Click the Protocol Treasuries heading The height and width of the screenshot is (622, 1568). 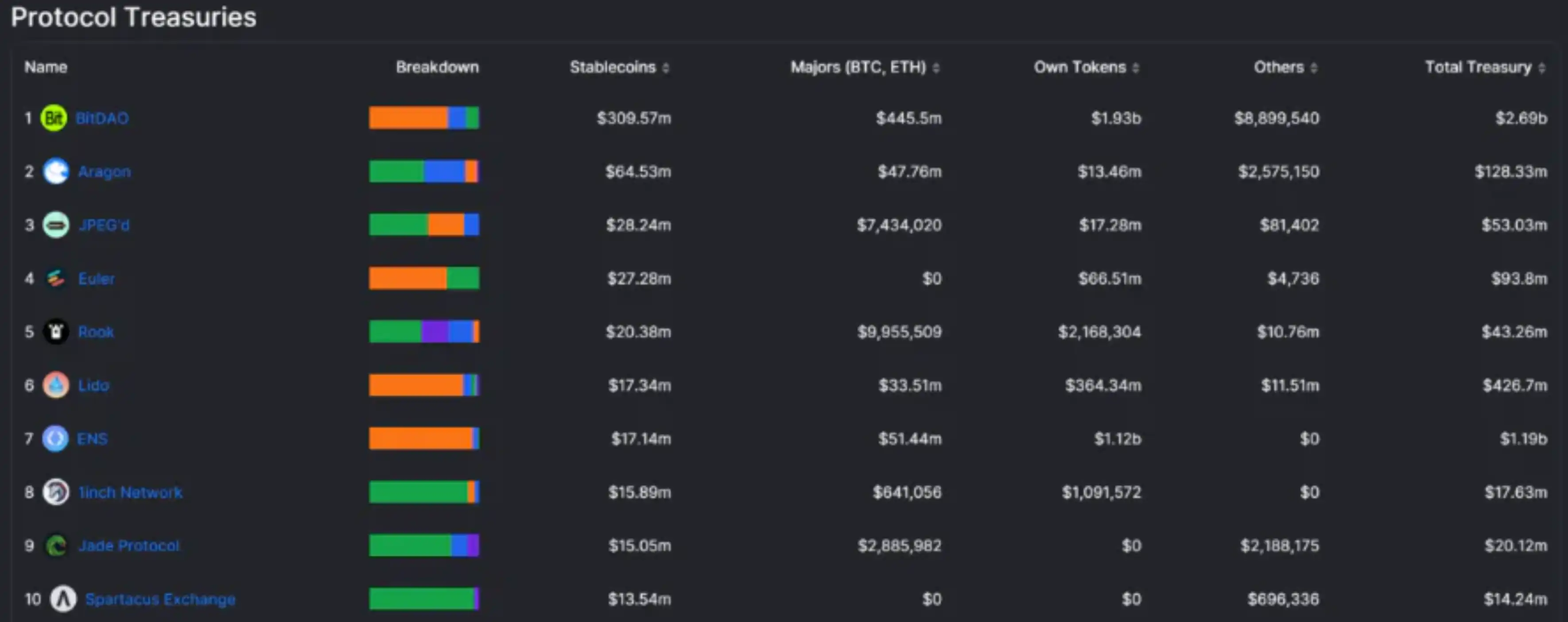pos(133,17)
